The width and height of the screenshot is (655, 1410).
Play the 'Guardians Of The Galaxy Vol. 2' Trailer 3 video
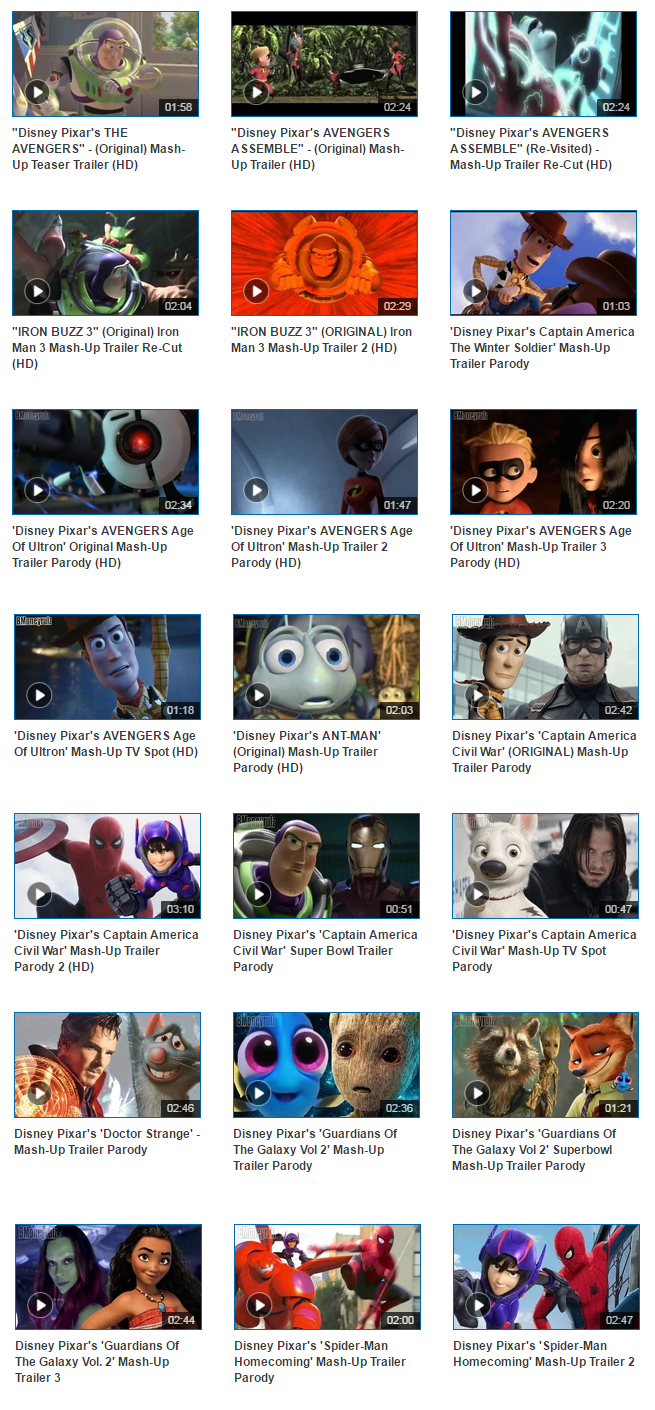pyautogui.click(x=108, y=1277)
